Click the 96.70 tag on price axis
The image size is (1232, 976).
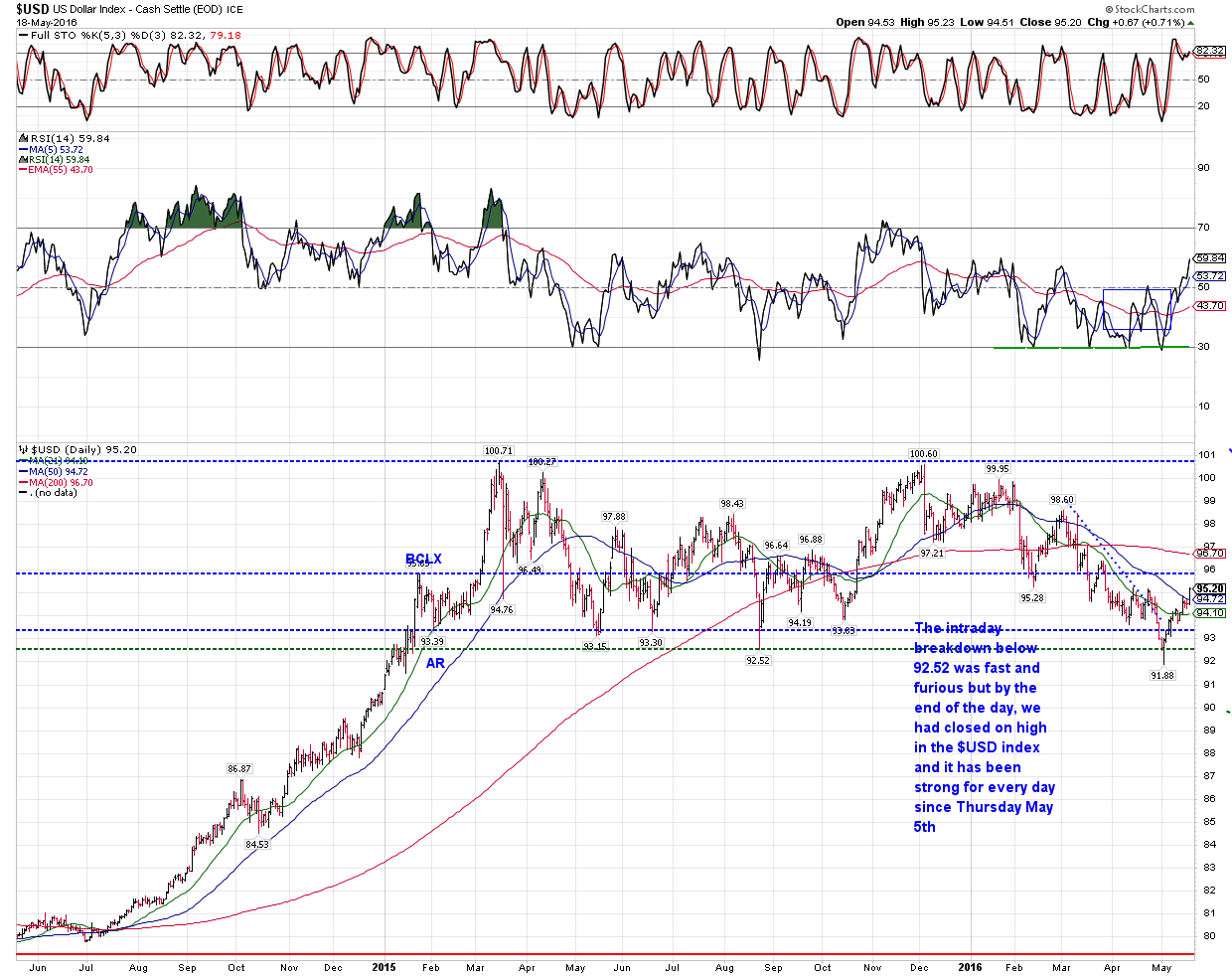(1210, 554)
